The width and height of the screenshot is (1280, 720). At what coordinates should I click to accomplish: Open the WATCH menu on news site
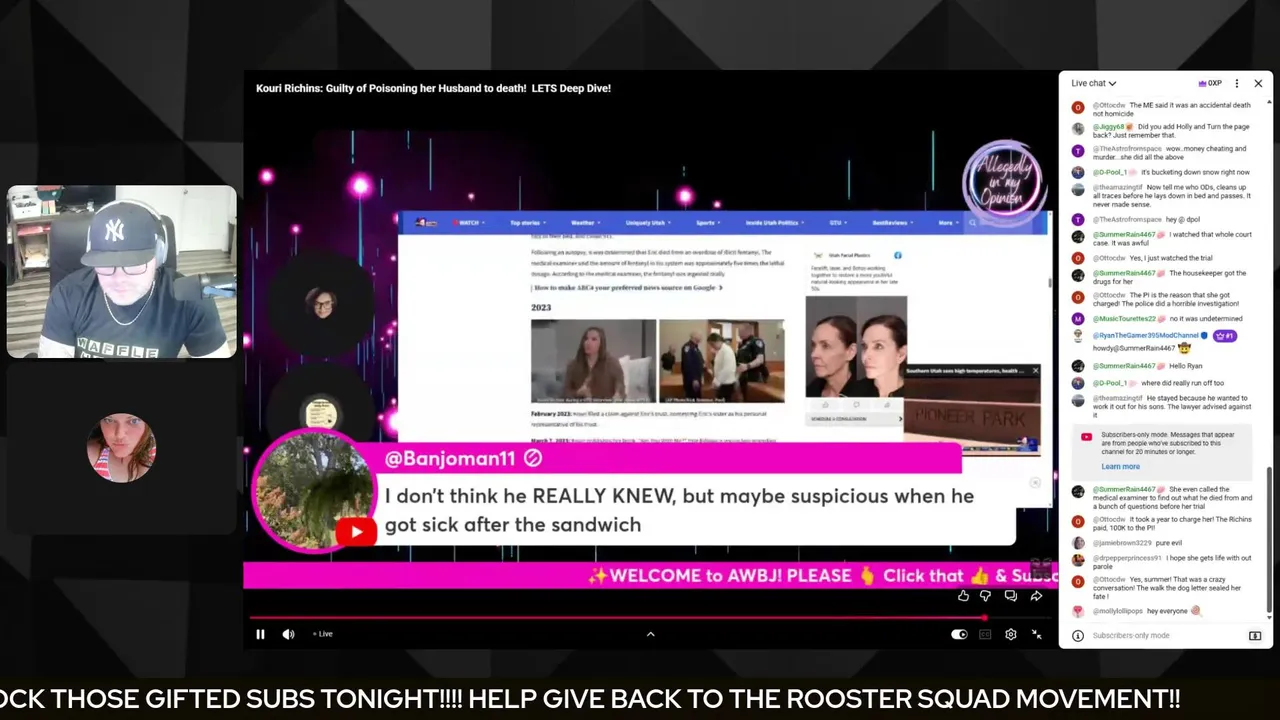coord(468,223)
